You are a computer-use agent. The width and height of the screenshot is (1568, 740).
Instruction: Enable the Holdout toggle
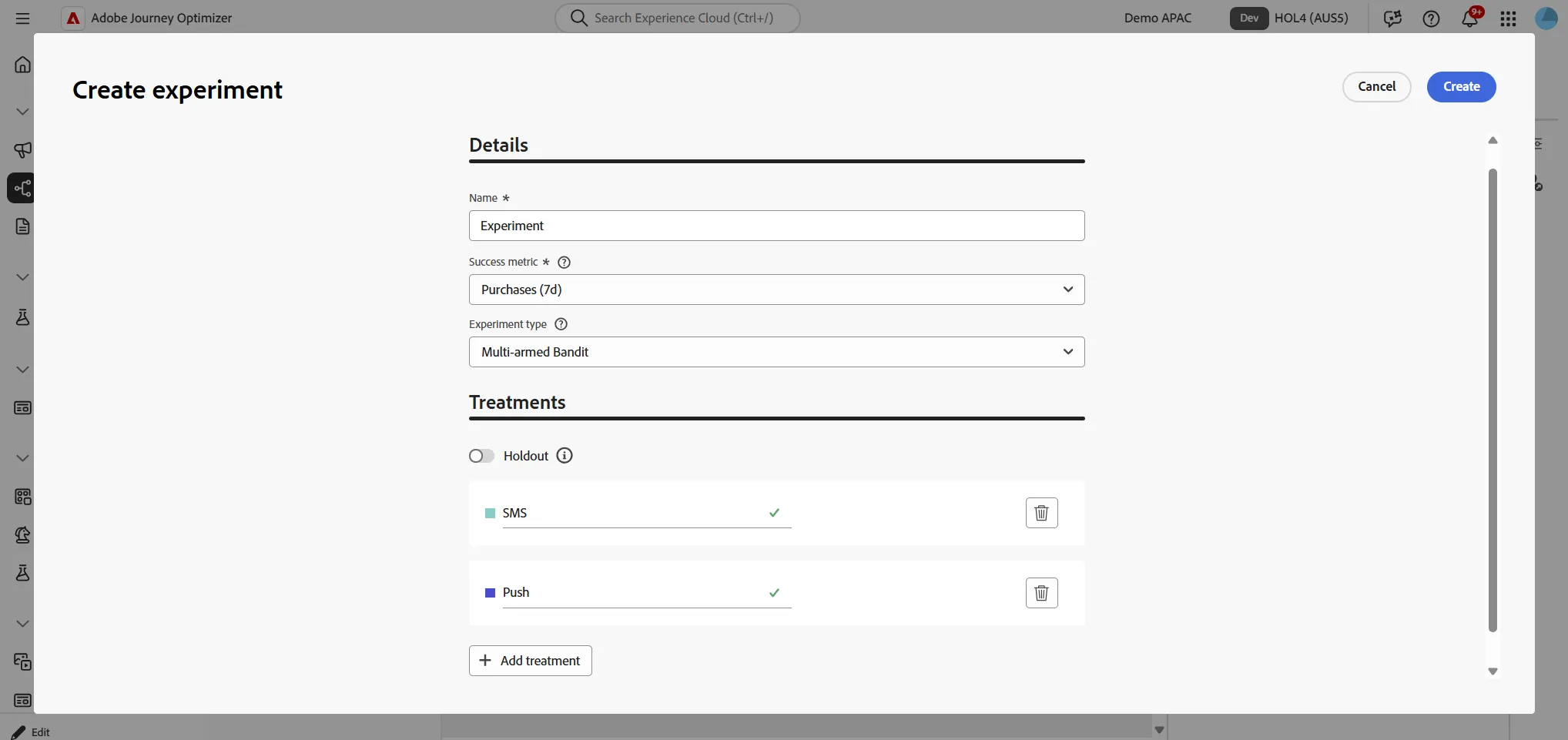[481, 456]
